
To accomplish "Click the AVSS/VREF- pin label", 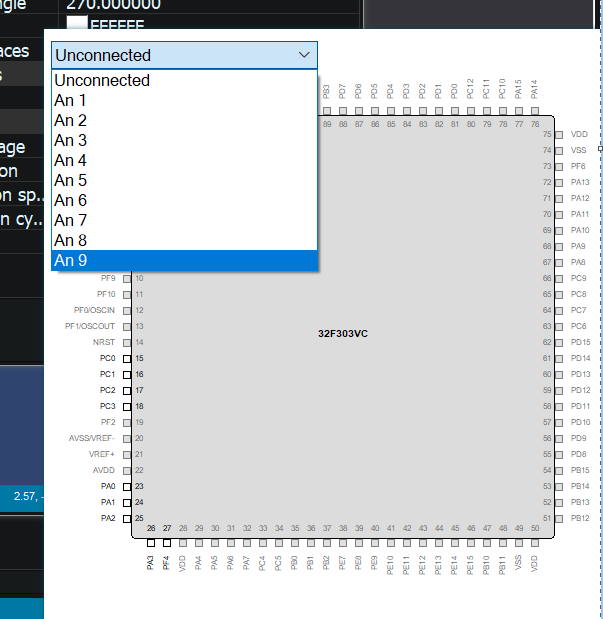I will pyautogui.click(x=92, y=438).
